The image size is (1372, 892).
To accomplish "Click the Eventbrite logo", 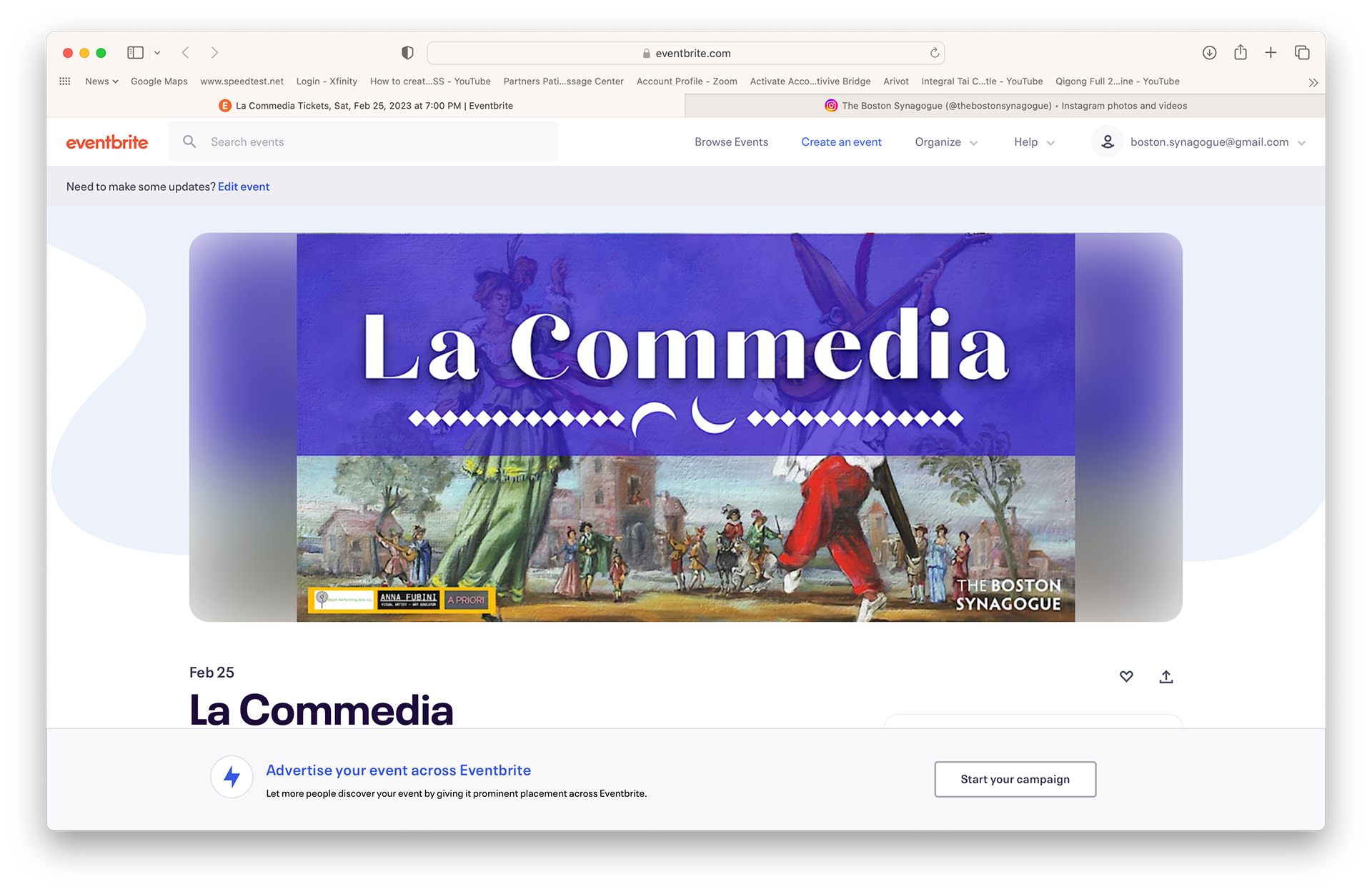I will pos(107,142).
